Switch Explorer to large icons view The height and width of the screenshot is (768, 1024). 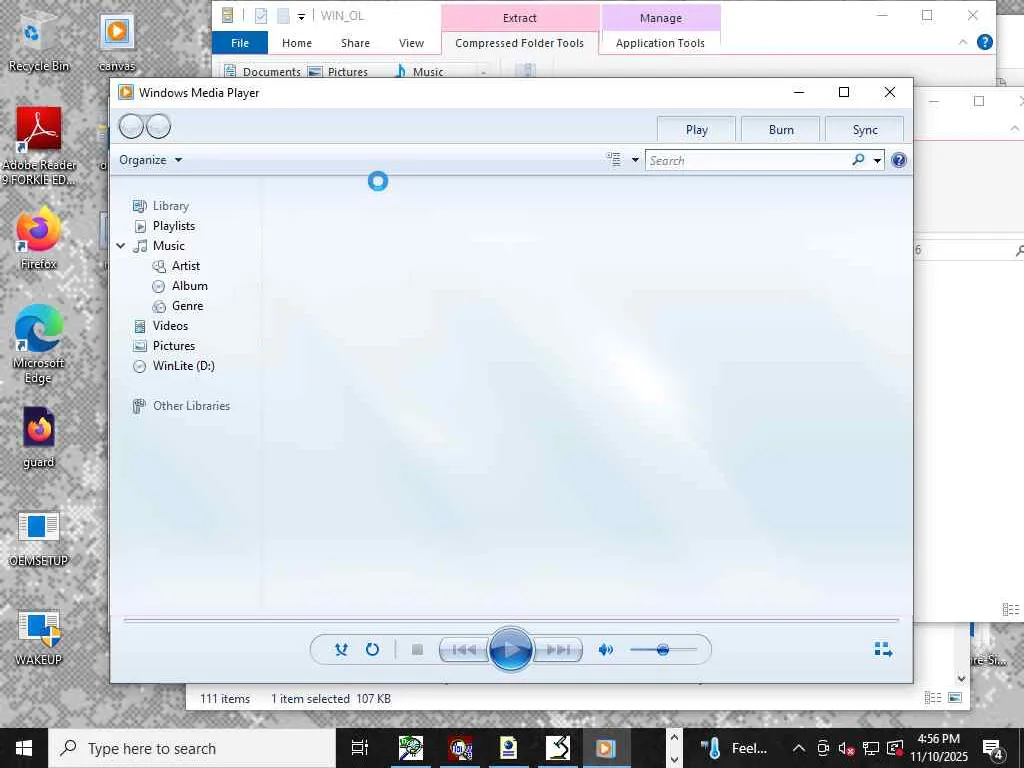point(955,697)
